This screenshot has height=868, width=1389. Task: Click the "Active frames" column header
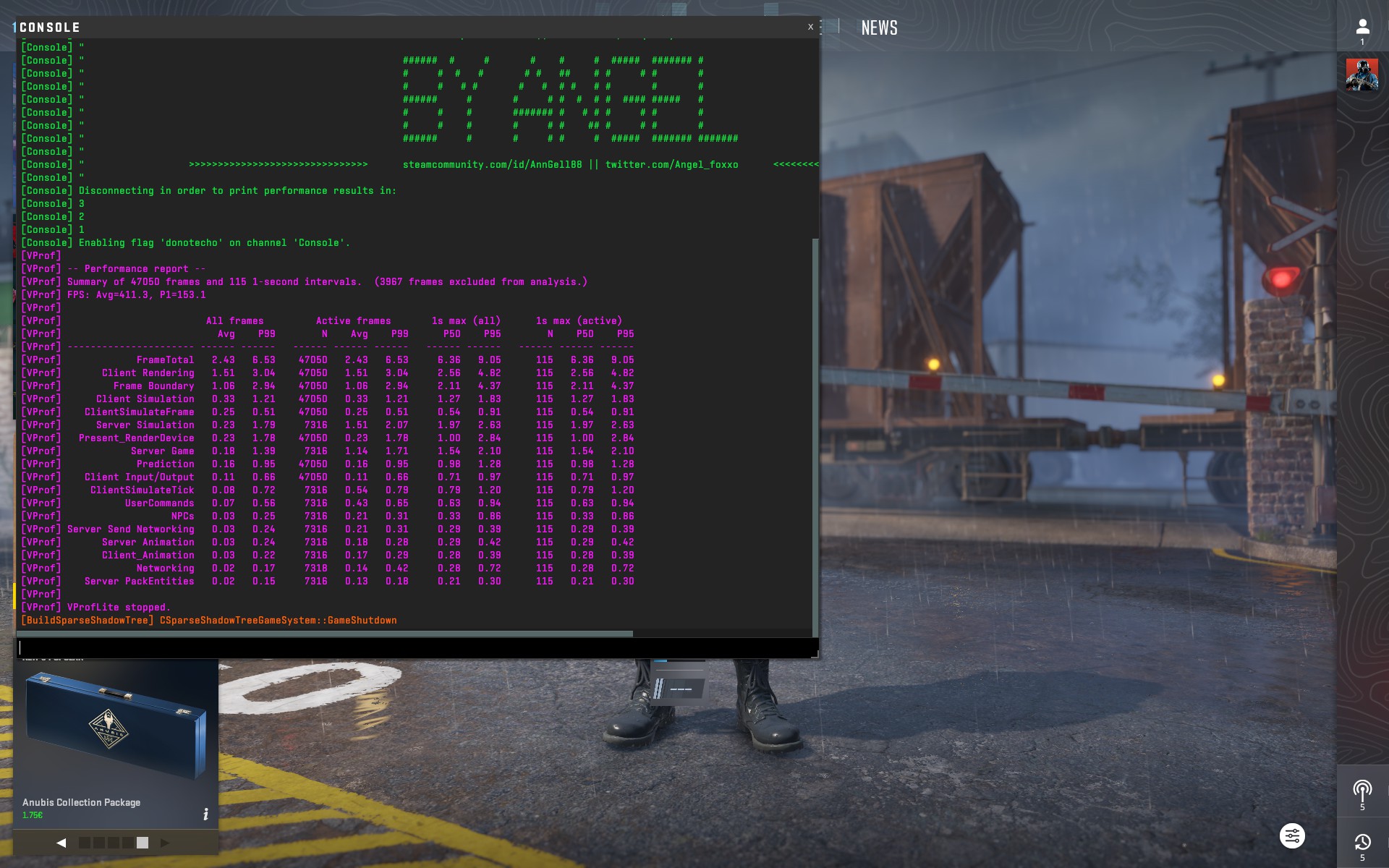[354, 321]
